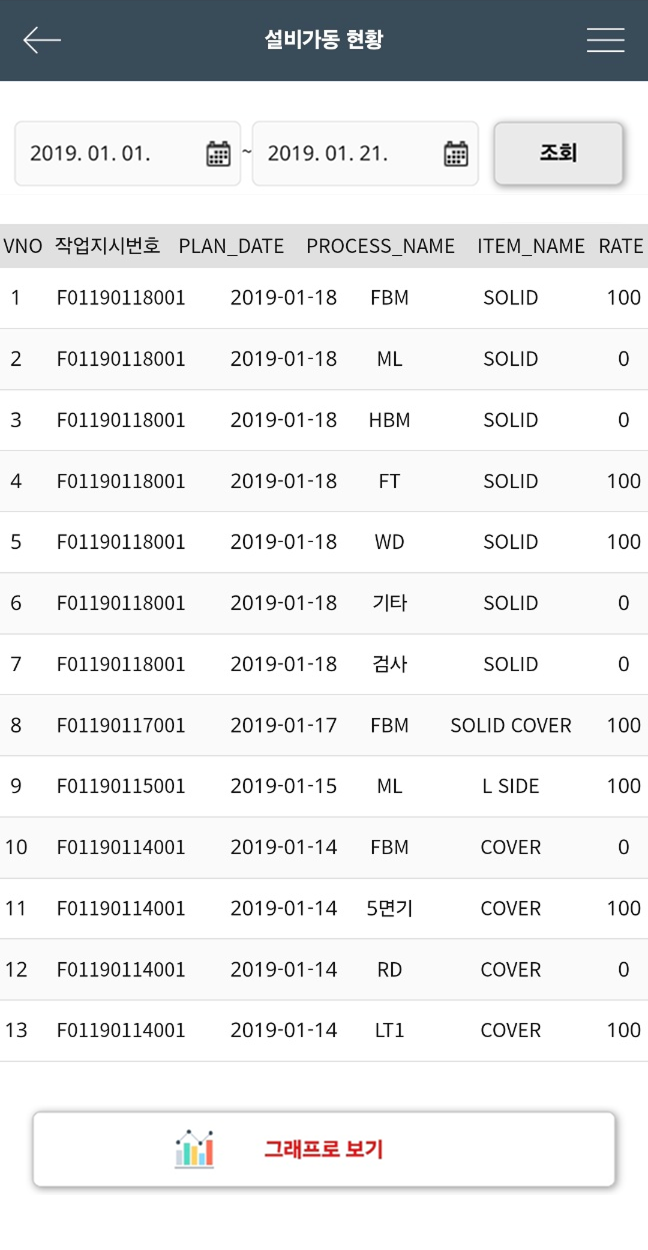The width and height of the screenshot is (648, 1250).
Task: Click the ITEM_NAME column header
Action: [531, 246]
